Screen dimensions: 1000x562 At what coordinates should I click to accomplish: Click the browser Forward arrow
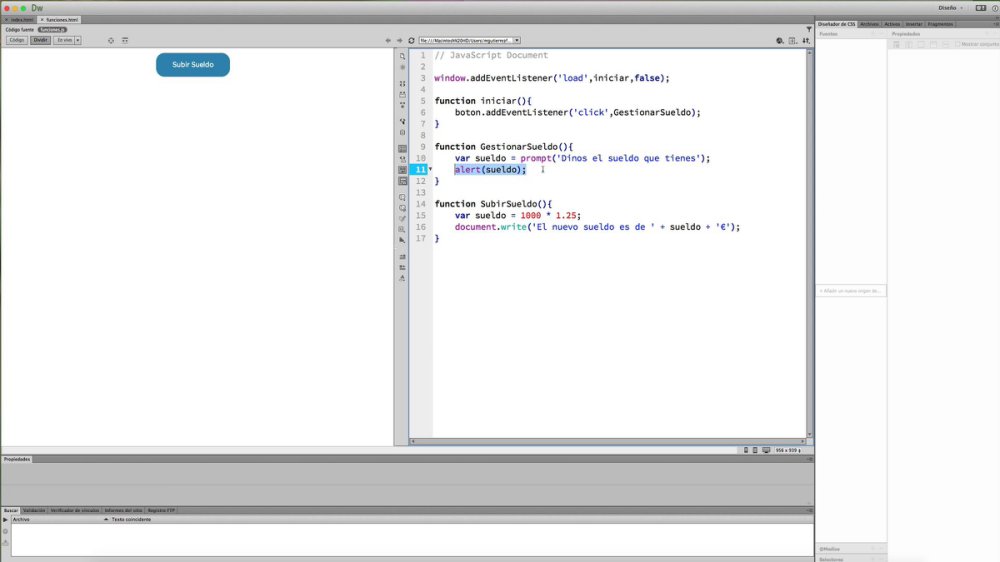[400, 40]
